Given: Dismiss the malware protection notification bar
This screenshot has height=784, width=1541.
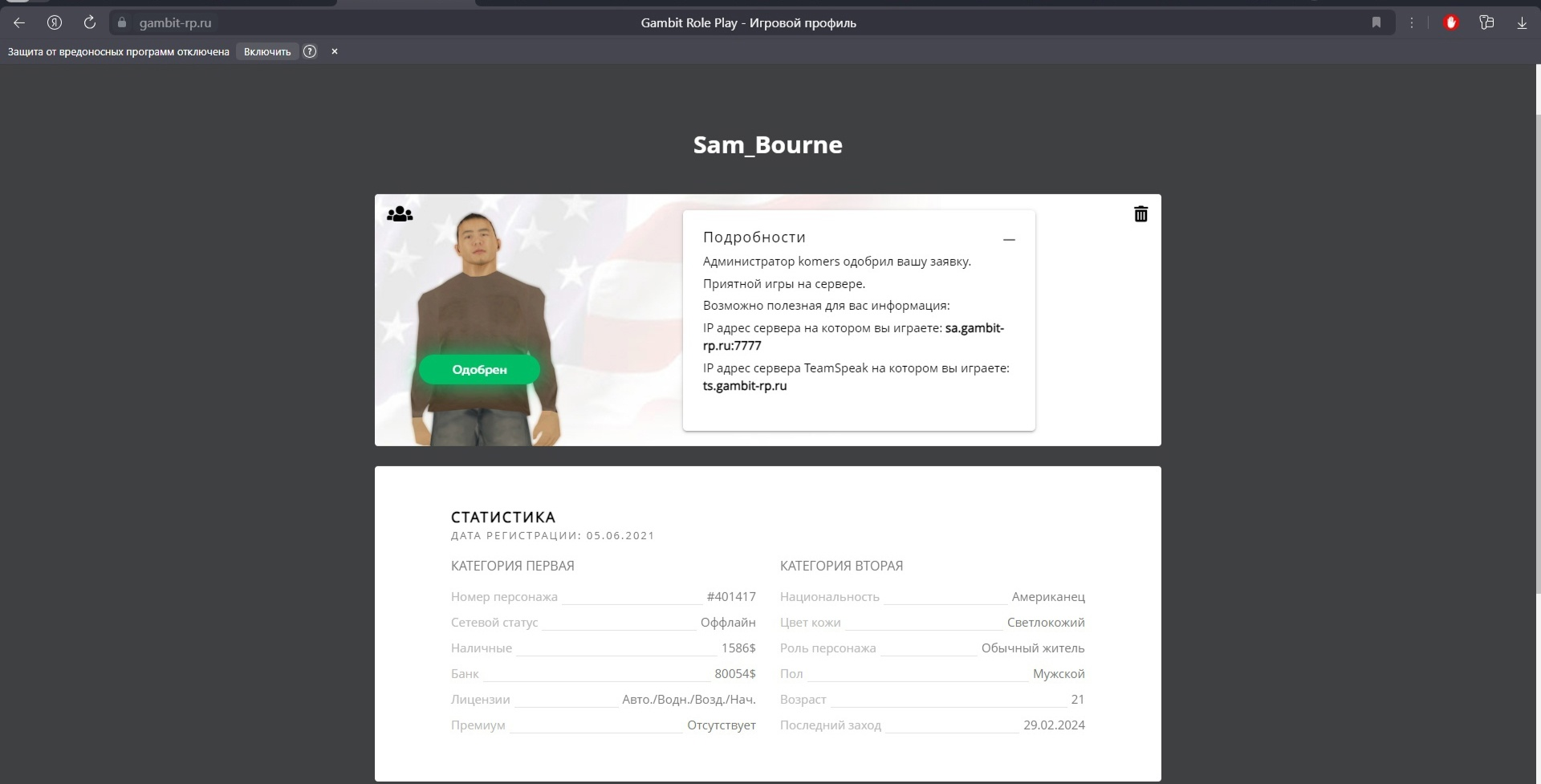Looking at the screenshot, I should pos(335,51).
